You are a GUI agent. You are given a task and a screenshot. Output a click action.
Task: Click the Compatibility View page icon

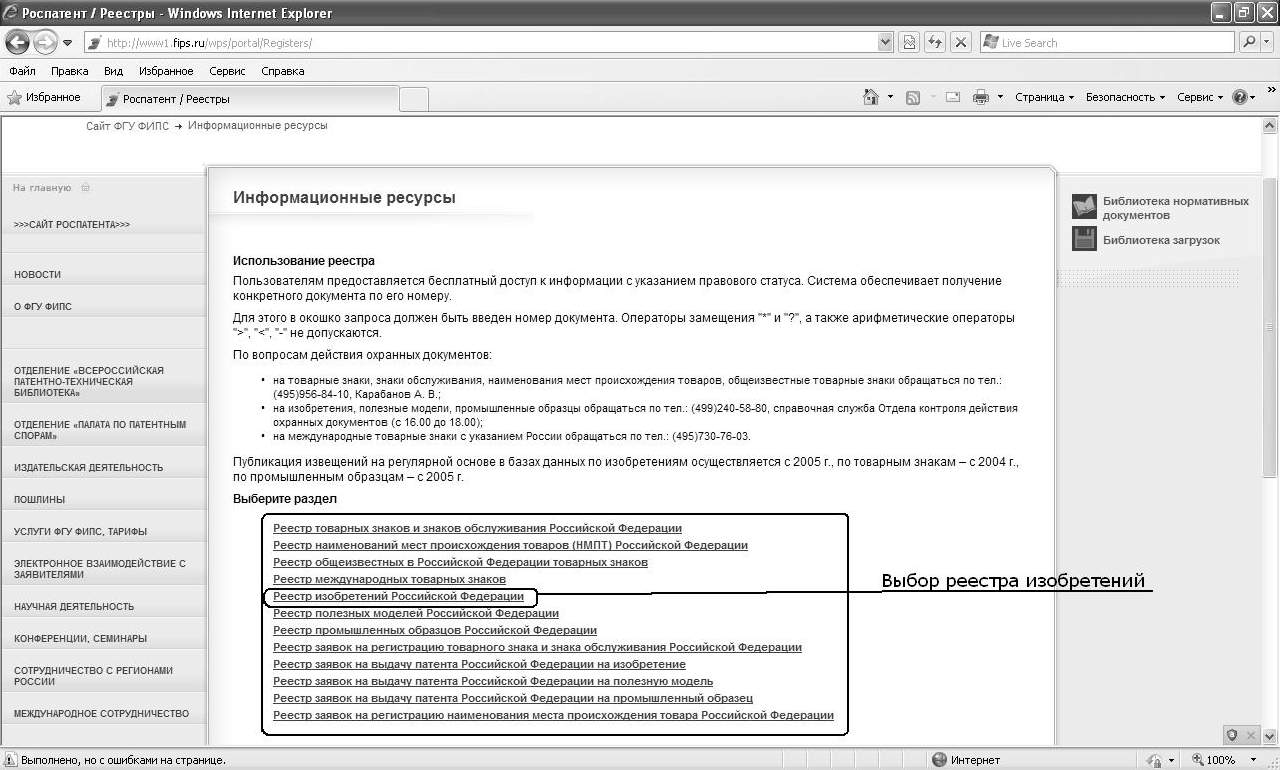[x=909, y=42]
